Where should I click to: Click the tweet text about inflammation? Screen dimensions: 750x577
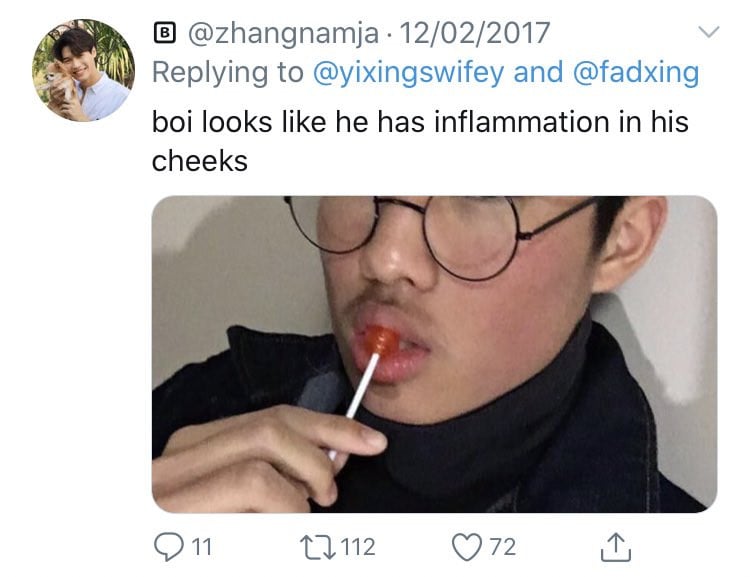tap(420, 141)
